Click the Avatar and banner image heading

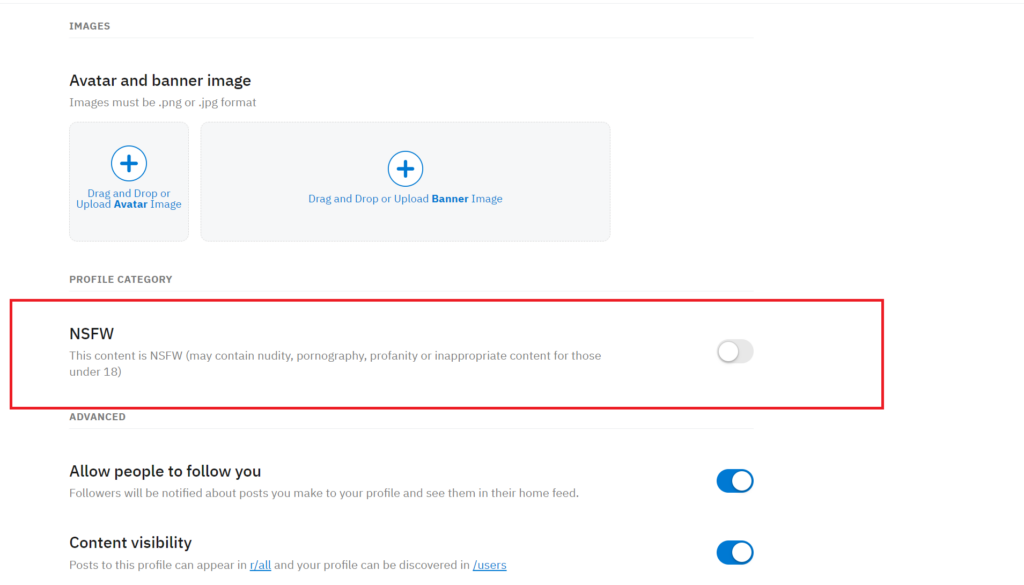point(160,81)
